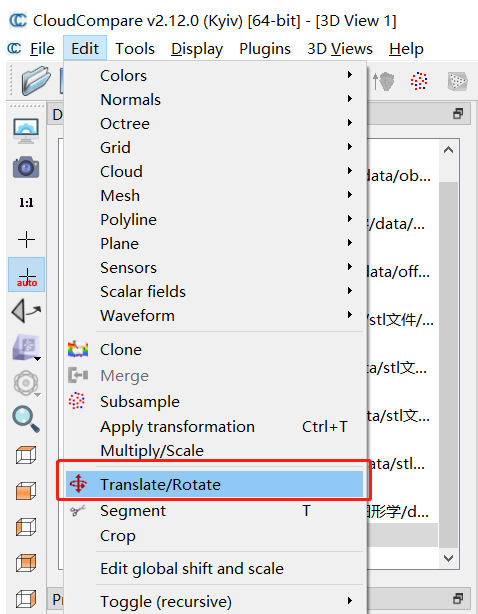
Task: Click the camera parameters icon
Action: point(26,167)
